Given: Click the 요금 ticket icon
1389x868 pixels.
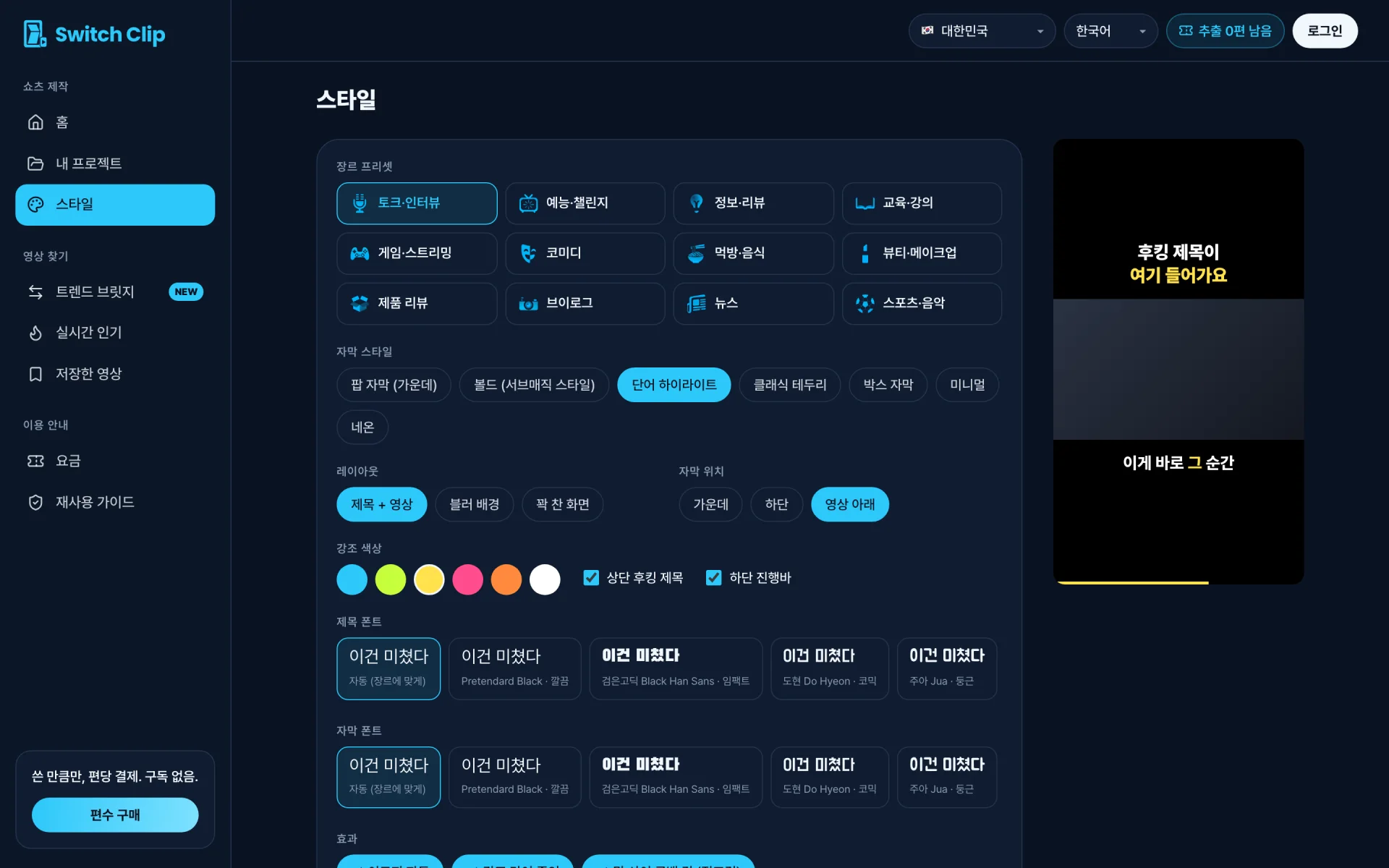Looking at the screenshot, I should [x=35, y=461].
